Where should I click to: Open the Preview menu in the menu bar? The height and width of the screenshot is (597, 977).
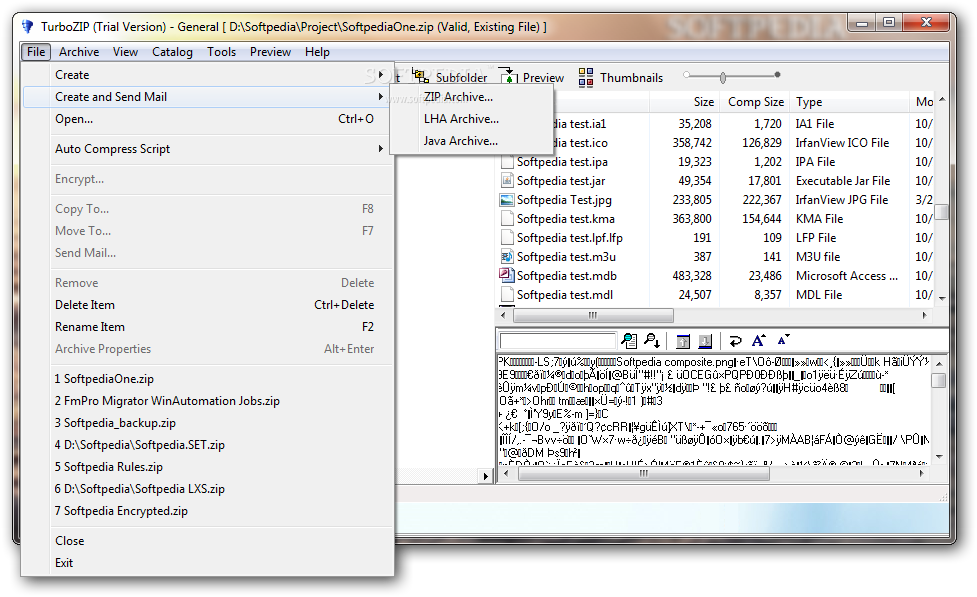[270, 52]
